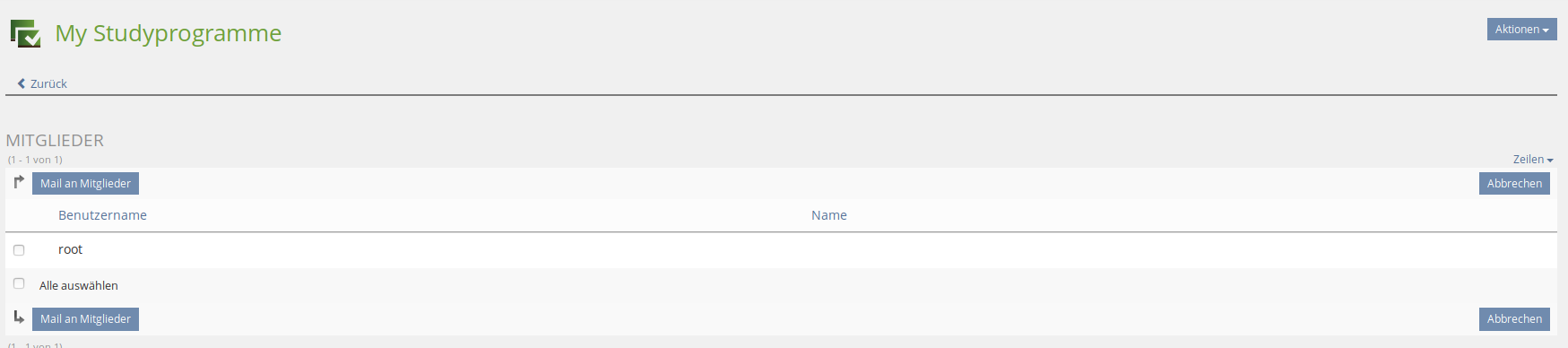The width and height of the screenshot is (1568, 348).
Task: Open the Aktionen dropdown
Action: [1521, 30]
